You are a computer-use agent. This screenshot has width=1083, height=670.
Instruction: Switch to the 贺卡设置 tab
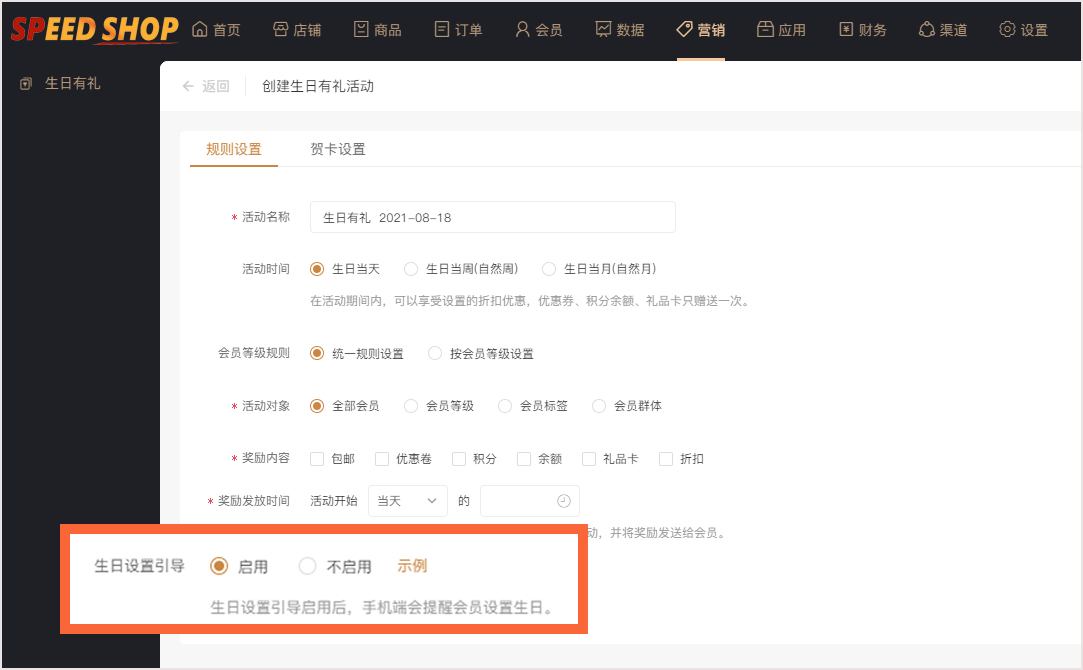338,149
